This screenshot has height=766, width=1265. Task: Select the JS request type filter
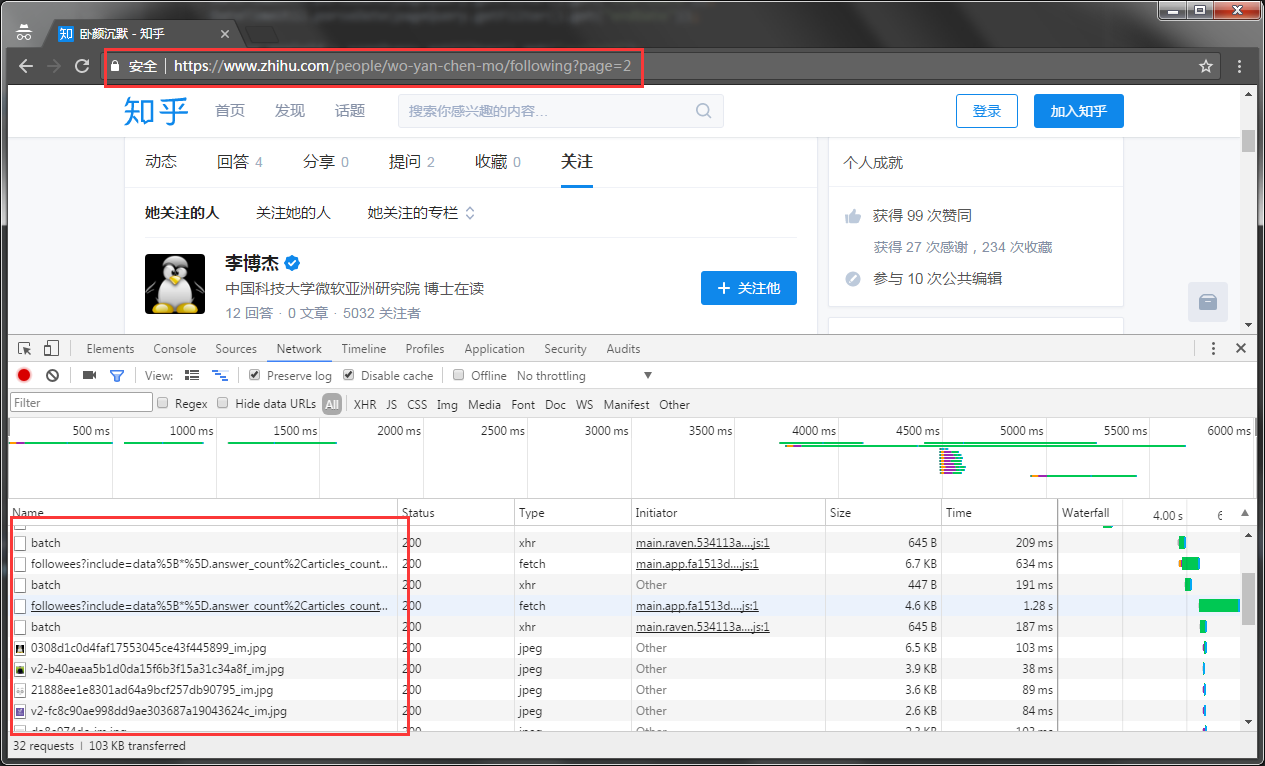point(392,405)
